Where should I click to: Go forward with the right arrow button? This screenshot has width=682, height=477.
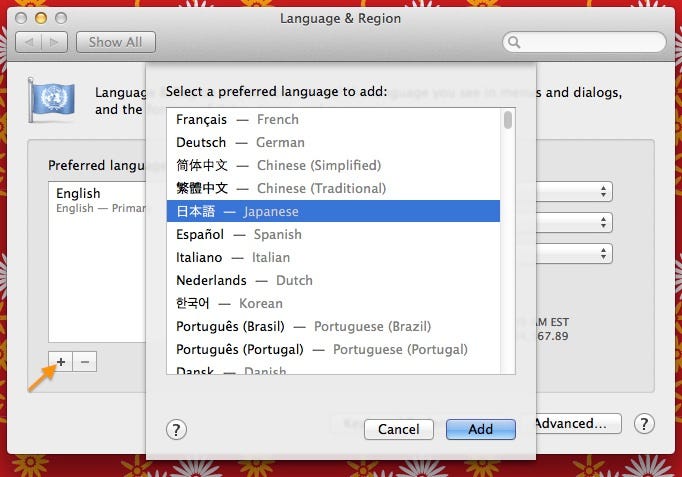click(54, 42)
